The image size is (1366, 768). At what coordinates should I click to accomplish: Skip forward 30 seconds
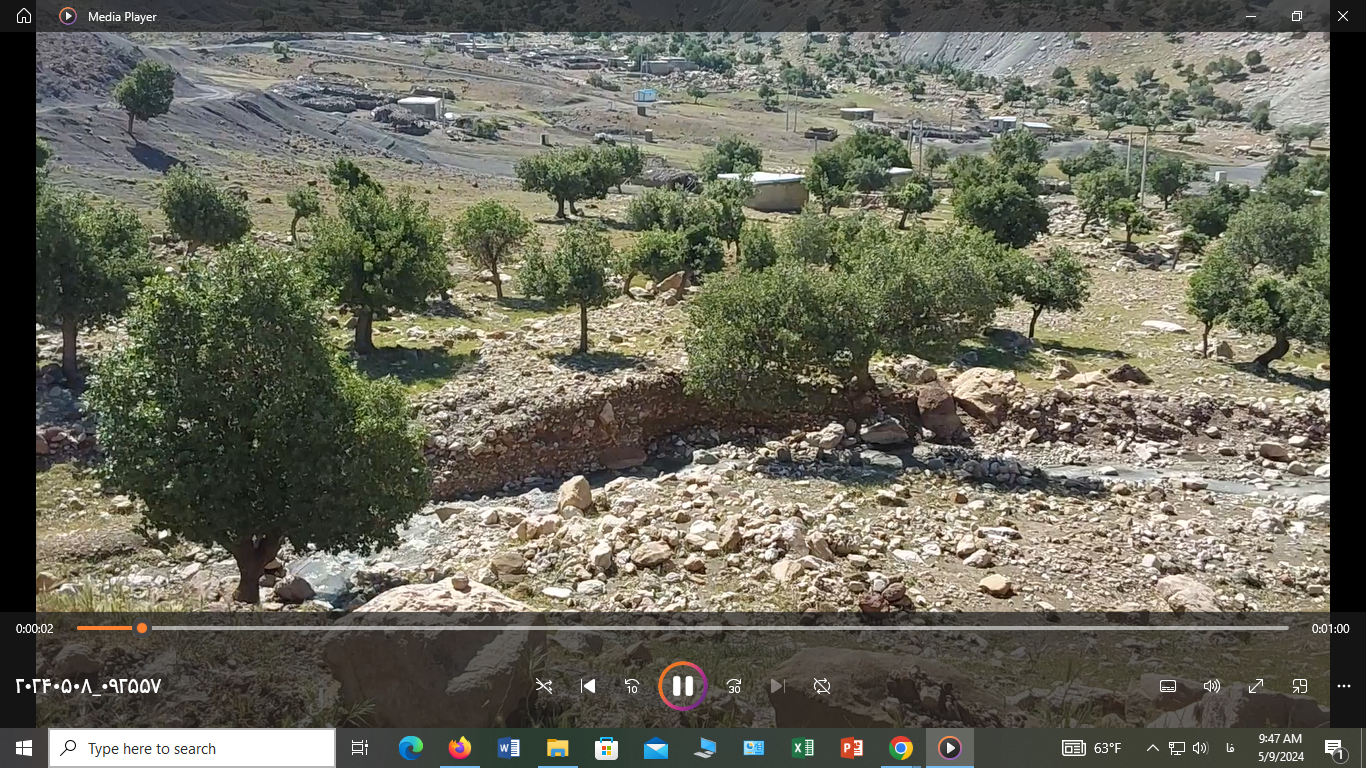pyautogui.click(x=734, y=686)
